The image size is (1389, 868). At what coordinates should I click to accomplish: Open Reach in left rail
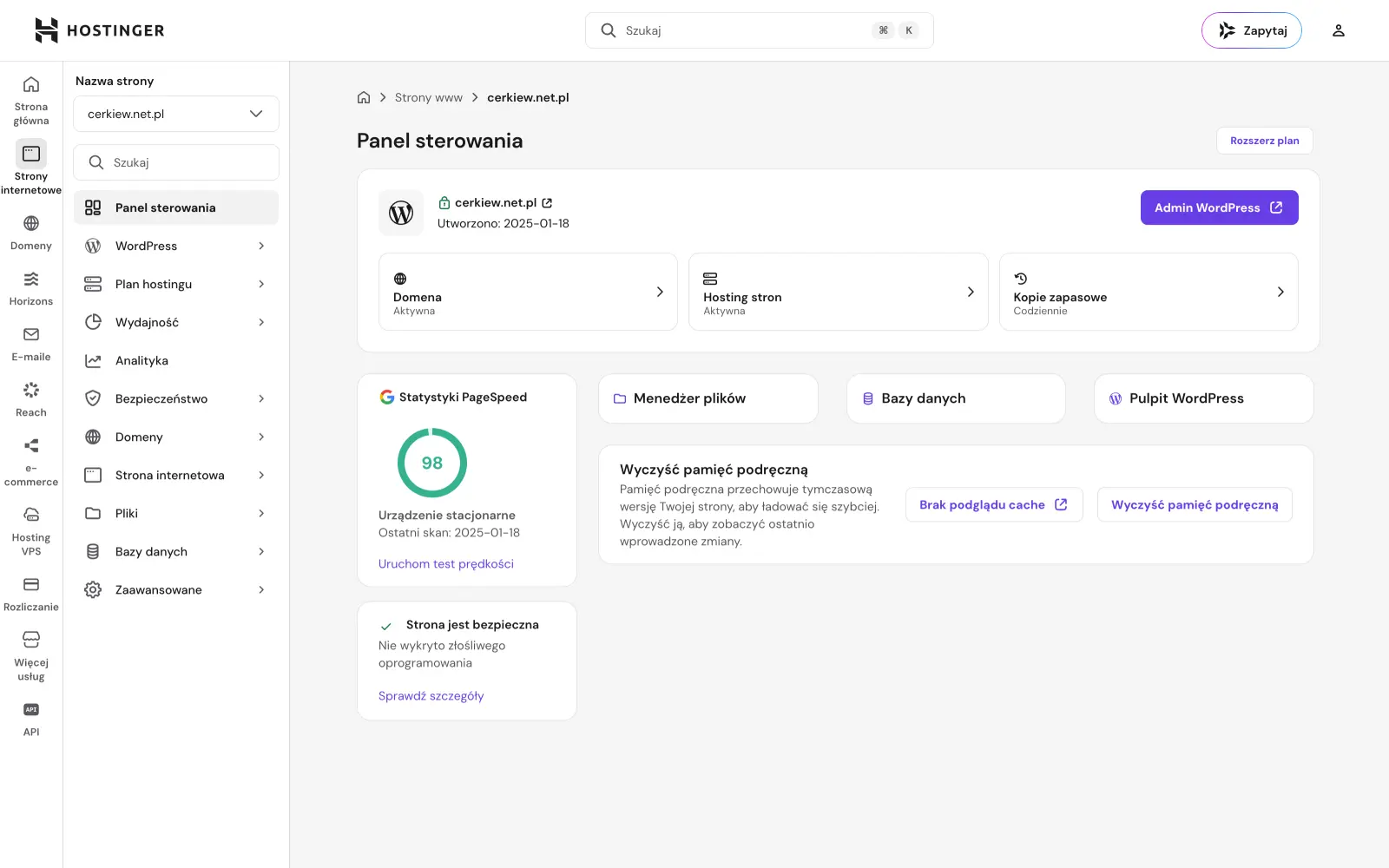(x=31, y=399)
